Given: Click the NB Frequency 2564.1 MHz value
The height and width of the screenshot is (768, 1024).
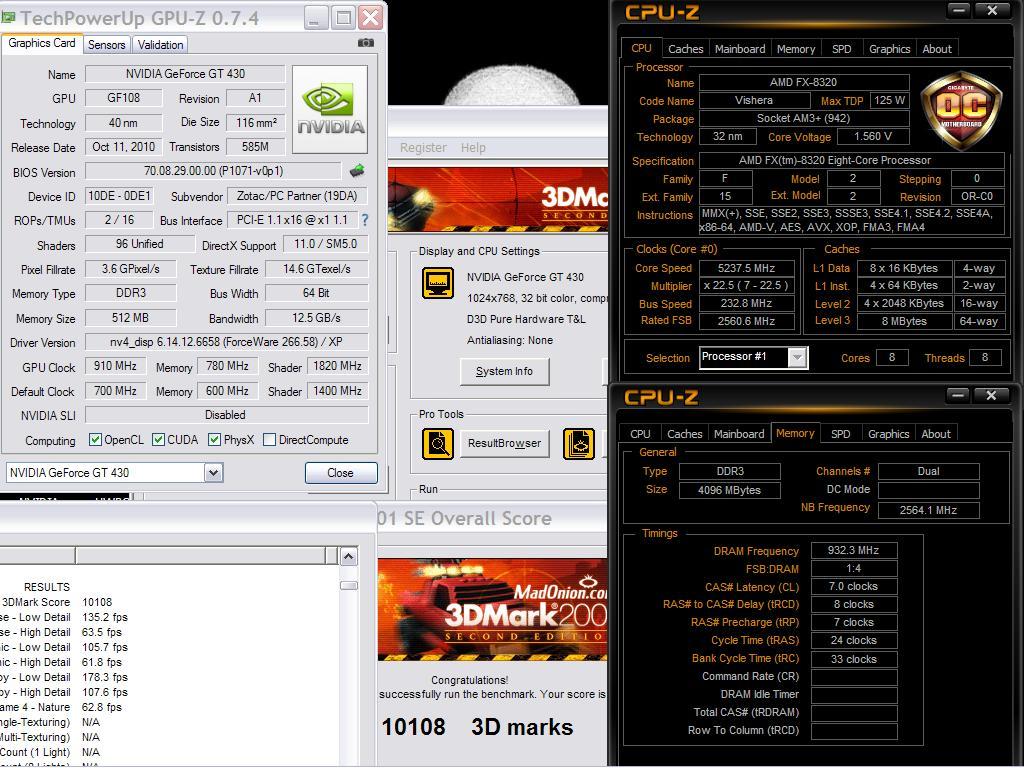Looking at the screenshot, I should (x=928, y=510).
